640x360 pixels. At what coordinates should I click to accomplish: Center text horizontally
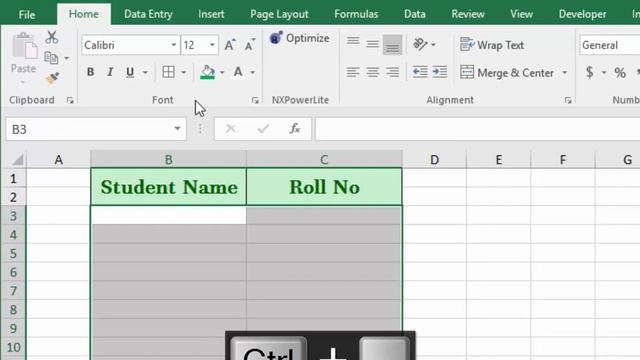[x=373, y=72]
